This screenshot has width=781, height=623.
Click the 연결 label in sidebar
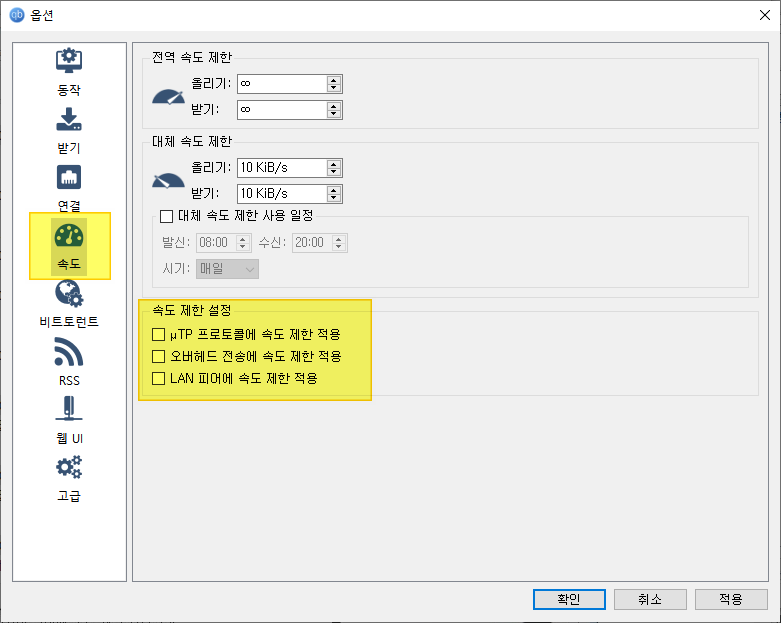click(x=69, y=206)
